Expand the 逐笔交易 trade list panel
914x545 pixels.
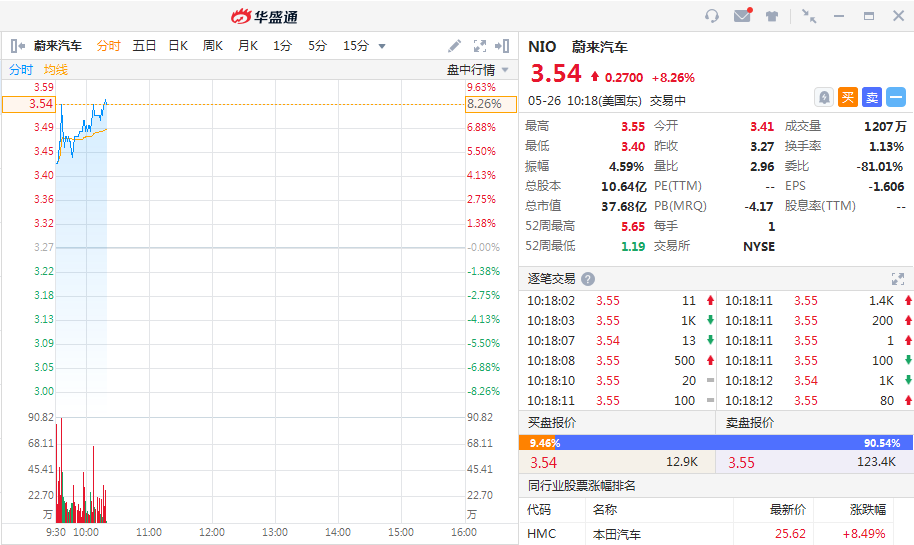pyautogui.click(x=897, y=279)
